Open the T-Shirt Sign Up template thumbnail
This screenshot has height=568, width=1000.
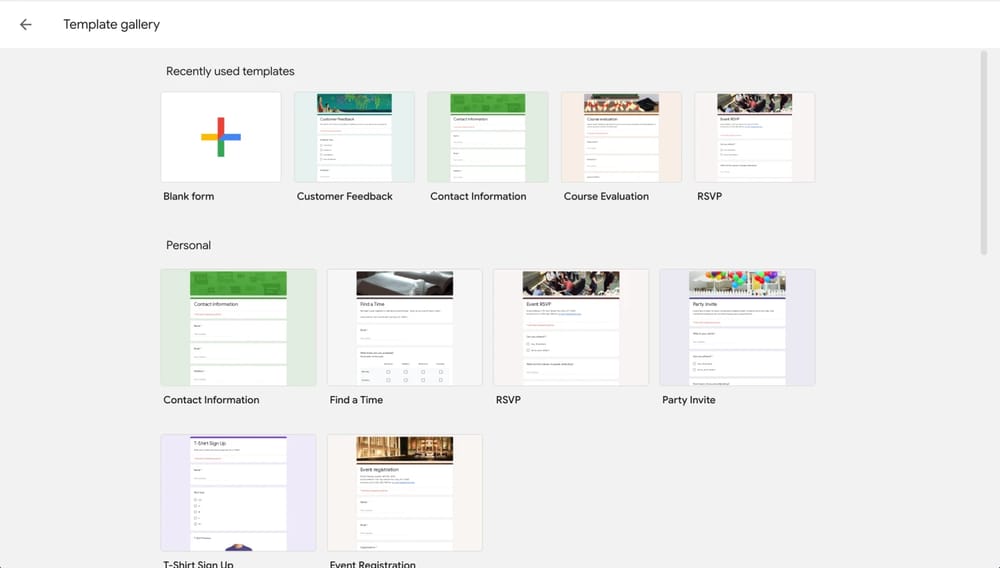point(238,492)
